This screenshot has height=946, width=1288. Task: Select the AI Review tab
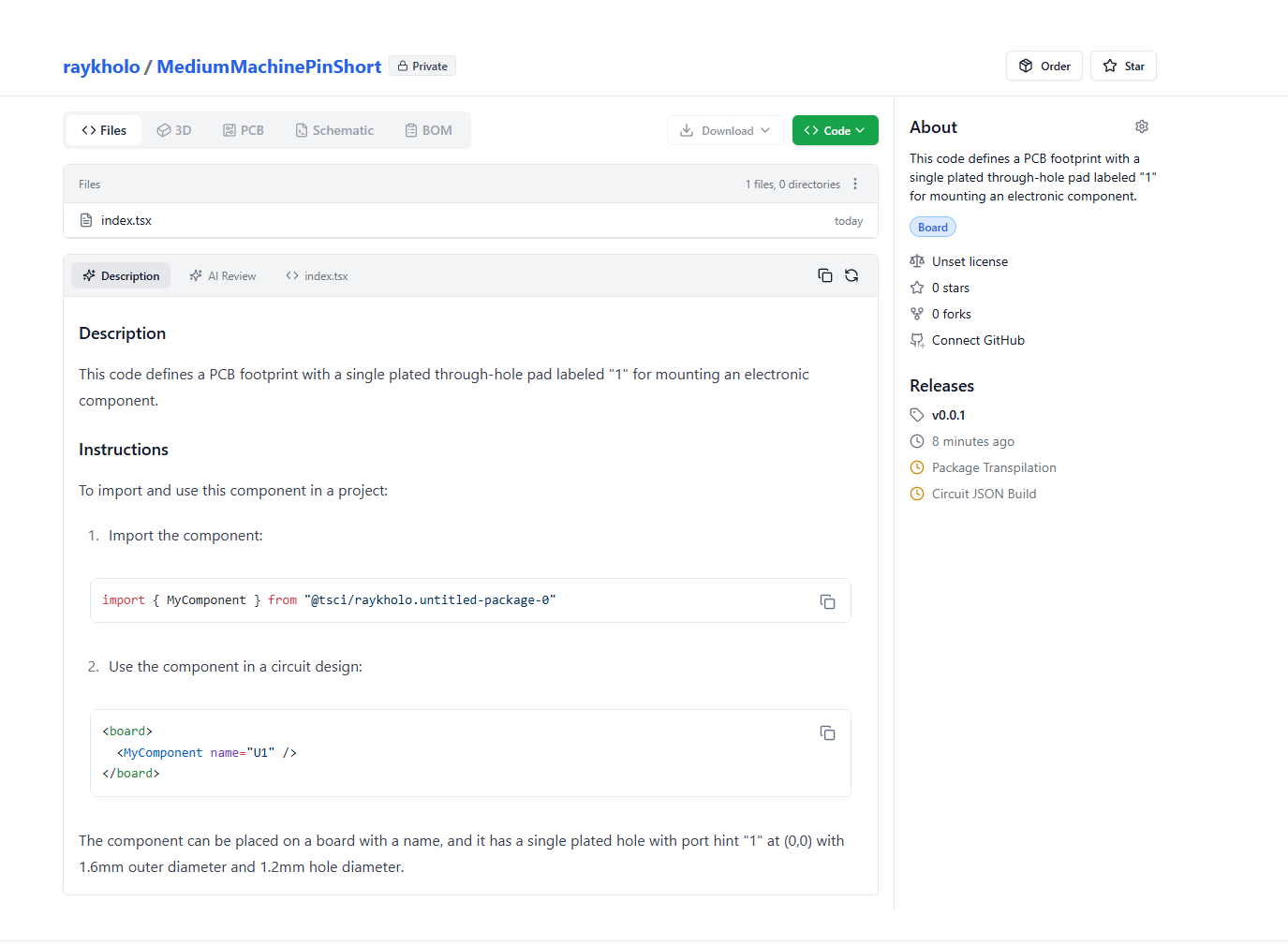[223, 276]
